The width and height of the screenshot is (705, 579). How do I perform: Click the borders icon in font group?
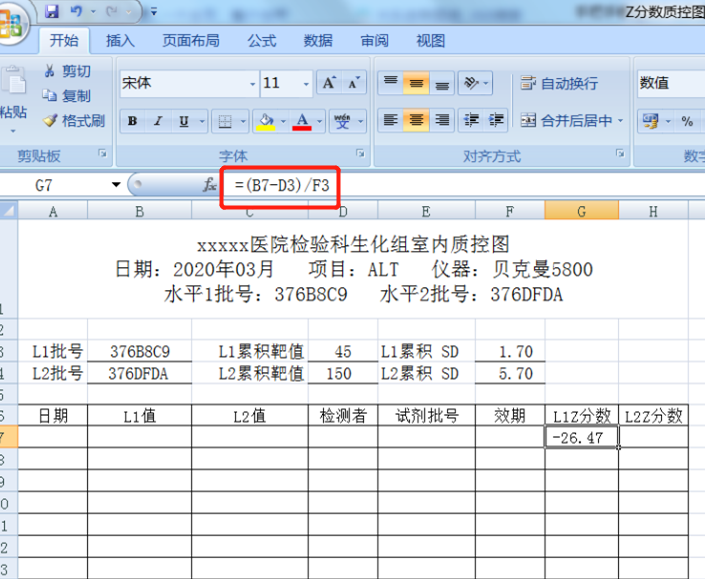point(226,121)
